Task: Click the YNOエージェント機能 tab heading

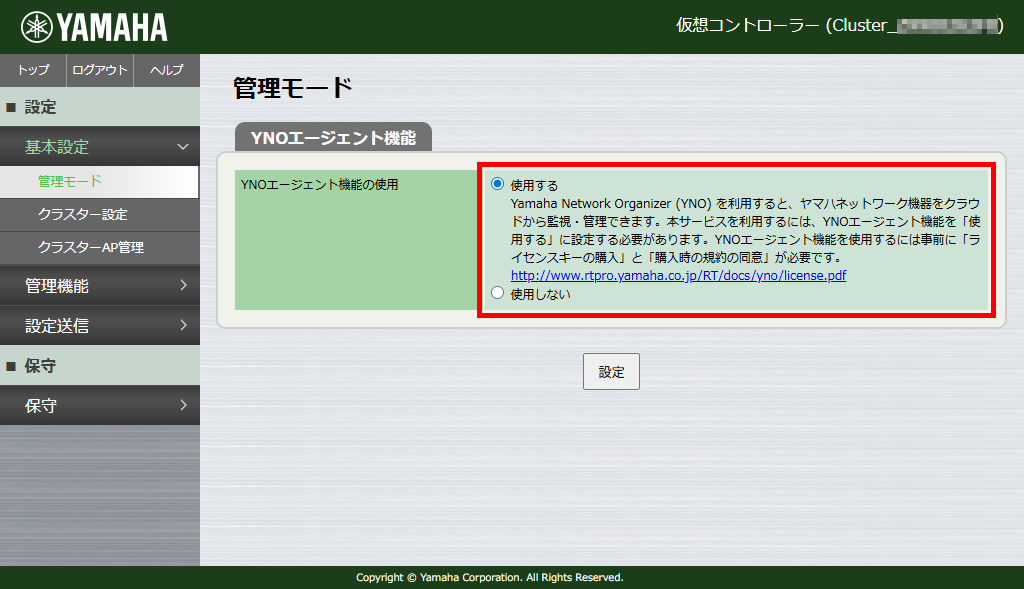Action: click(333, 137)
